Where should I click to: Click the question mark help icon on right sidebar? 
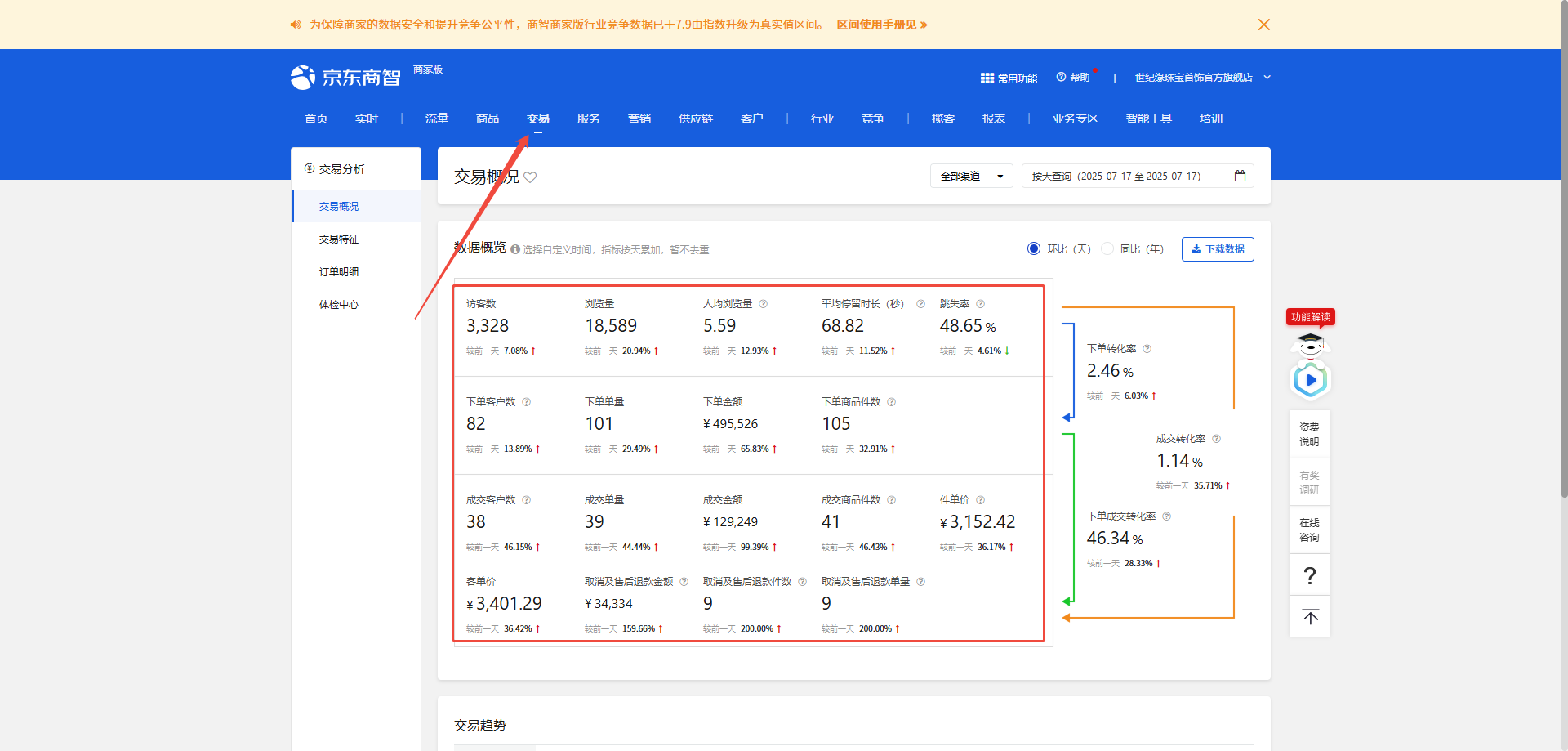click(x=1310, y=576)
